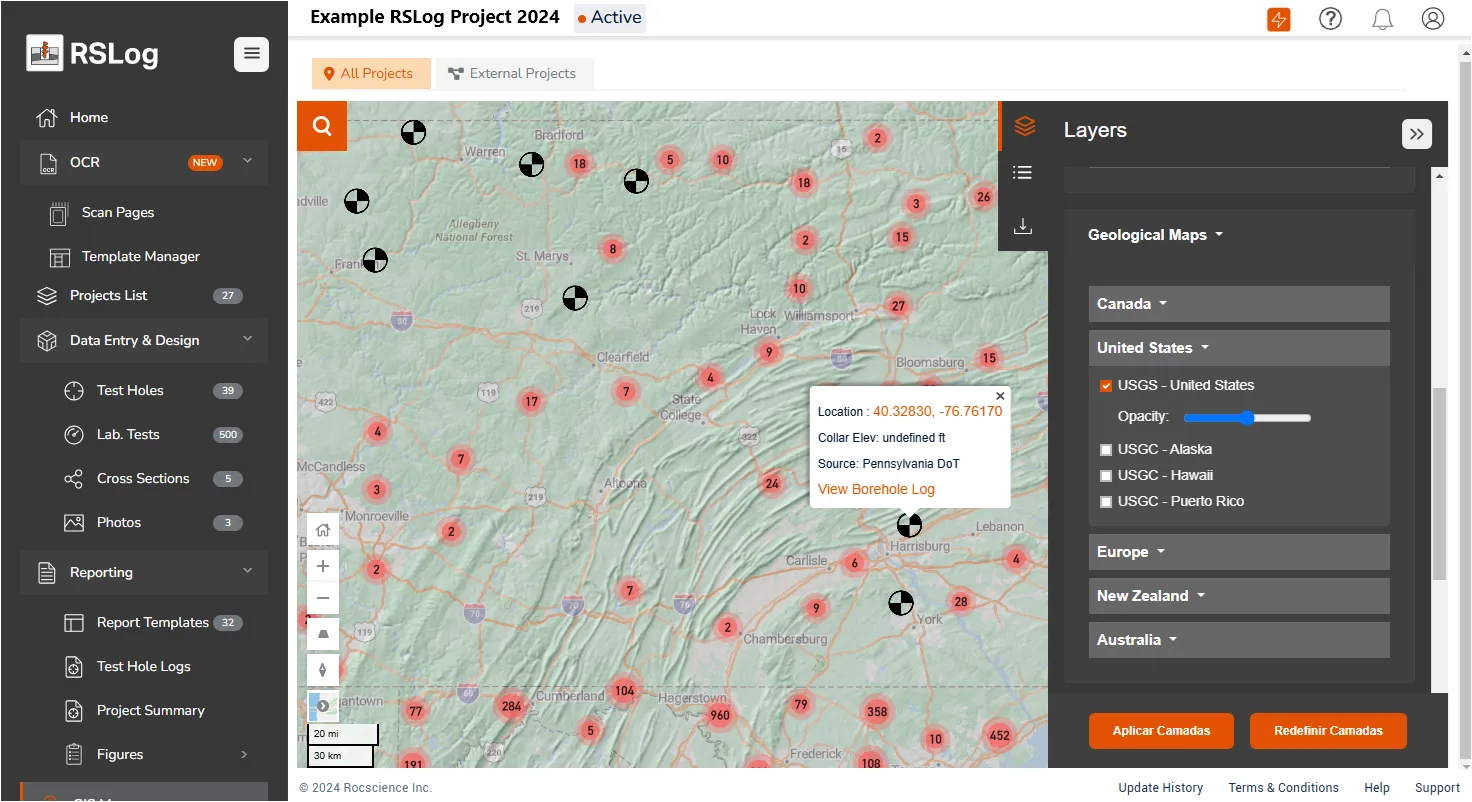
Task: Enable the USGC - Alaska layer checkbox
Action: tap(1106, 450)
